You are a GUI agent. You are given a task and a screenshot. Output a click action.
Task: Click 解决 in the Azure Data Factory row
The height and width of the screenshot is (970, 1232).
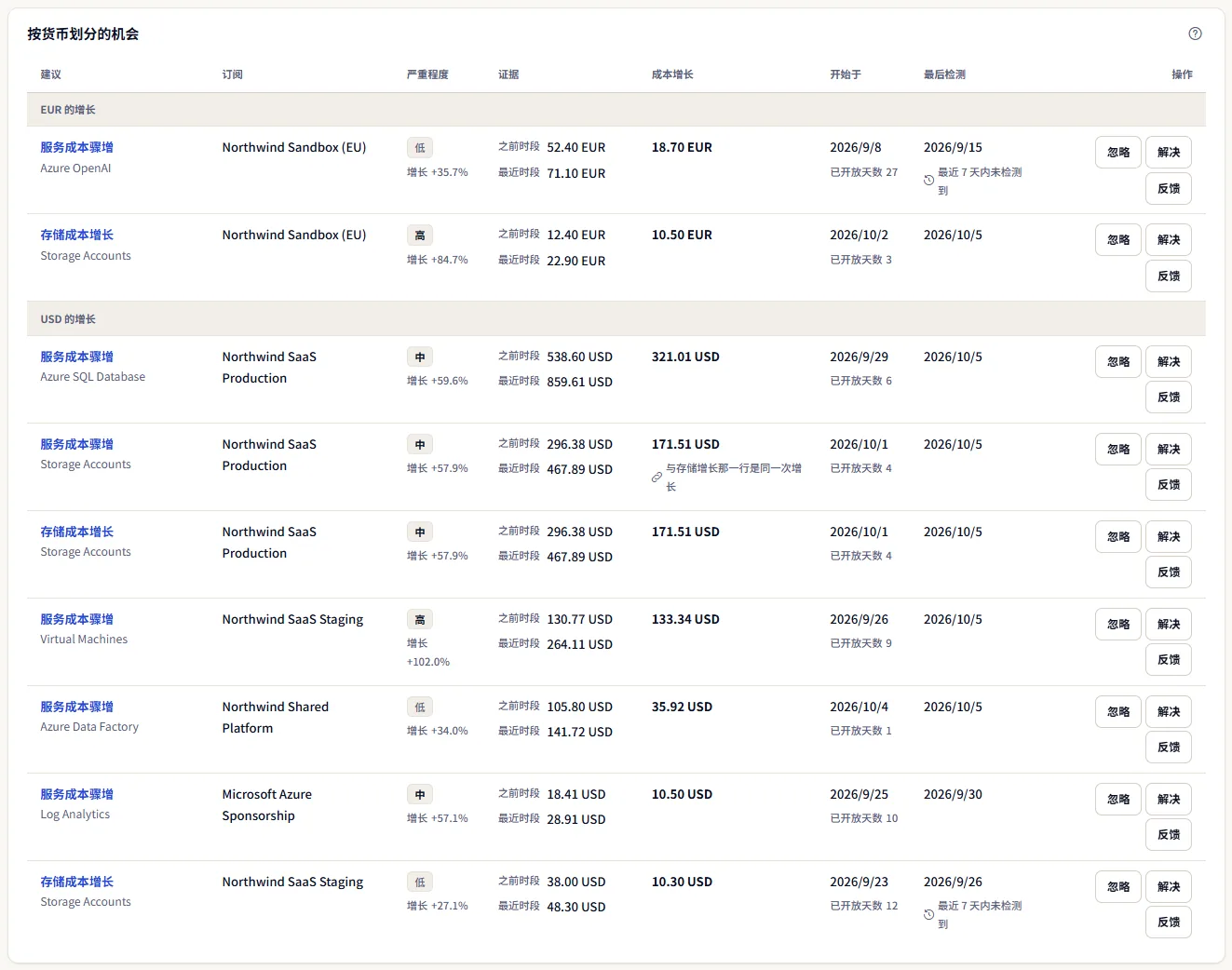tap(1169, 712)
